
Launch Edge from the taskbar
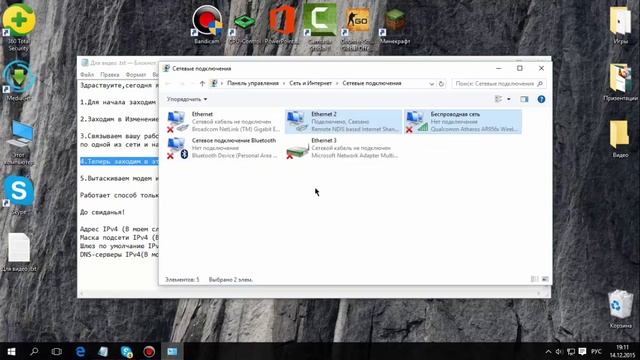click(80, 351)
